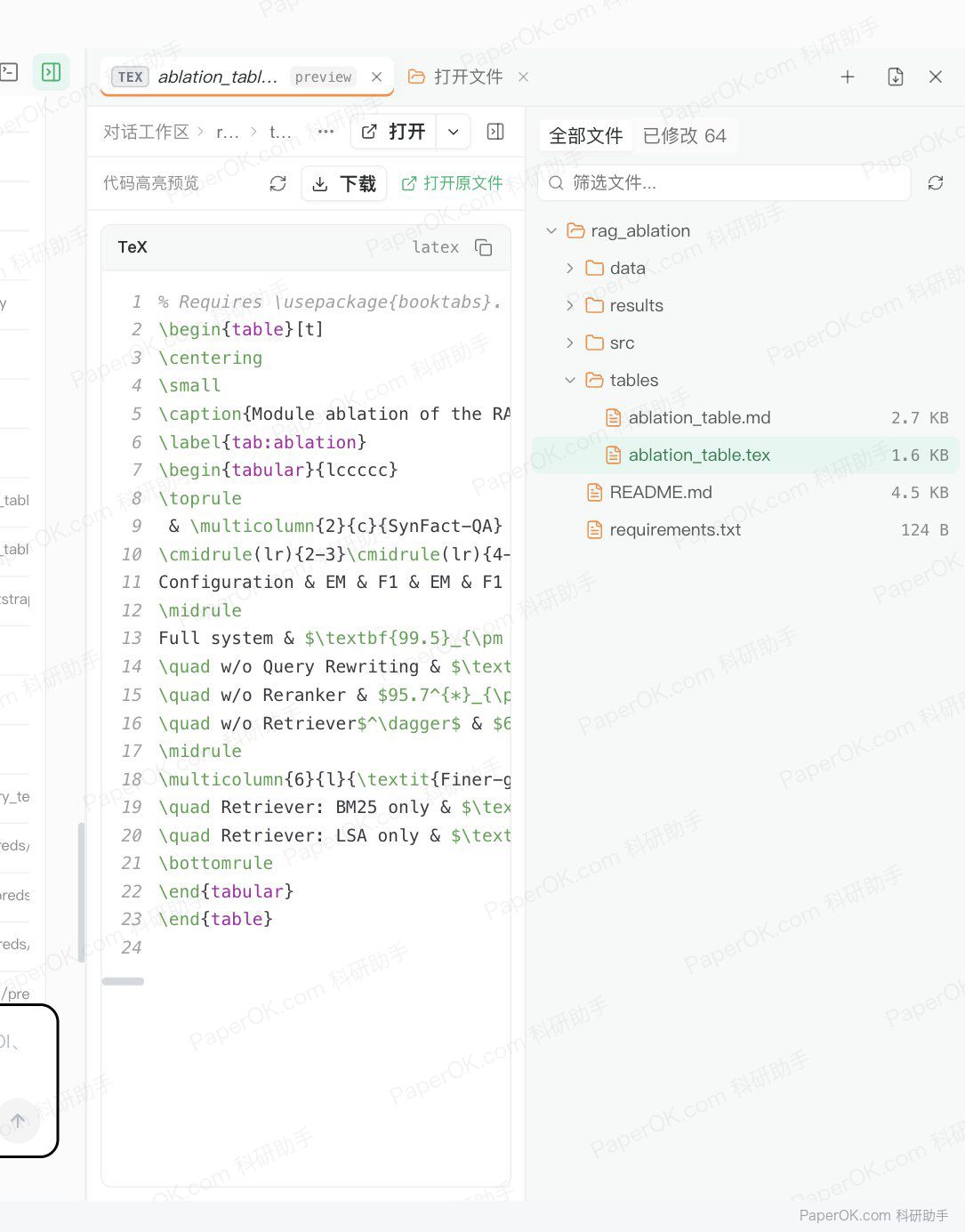Open the breadcrumb ellipsis menu
965x1232 pixels.
[326, 132]
